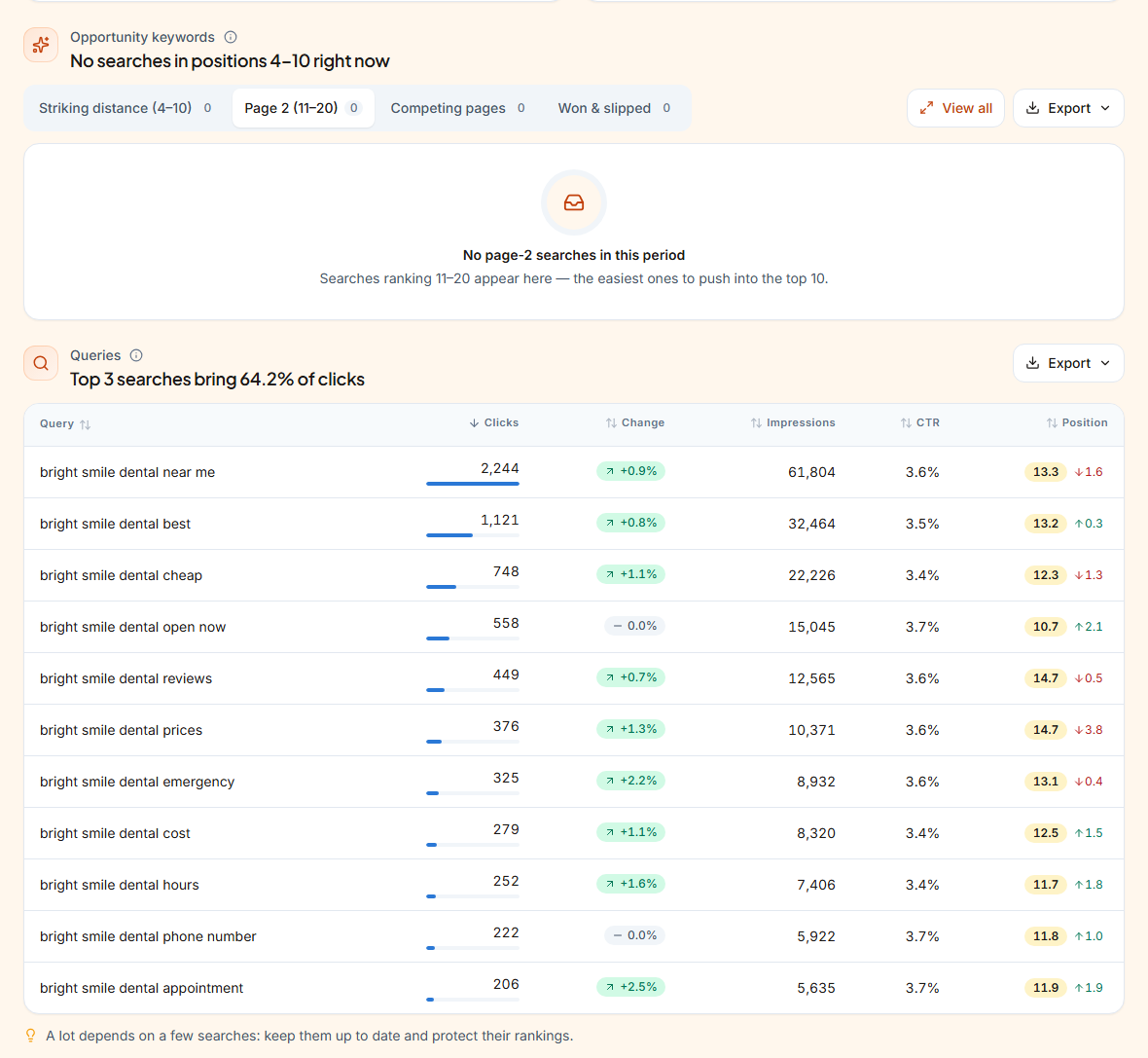Select query 'bright smile dental hours'

pyautogui.click(x=120, y=885)
